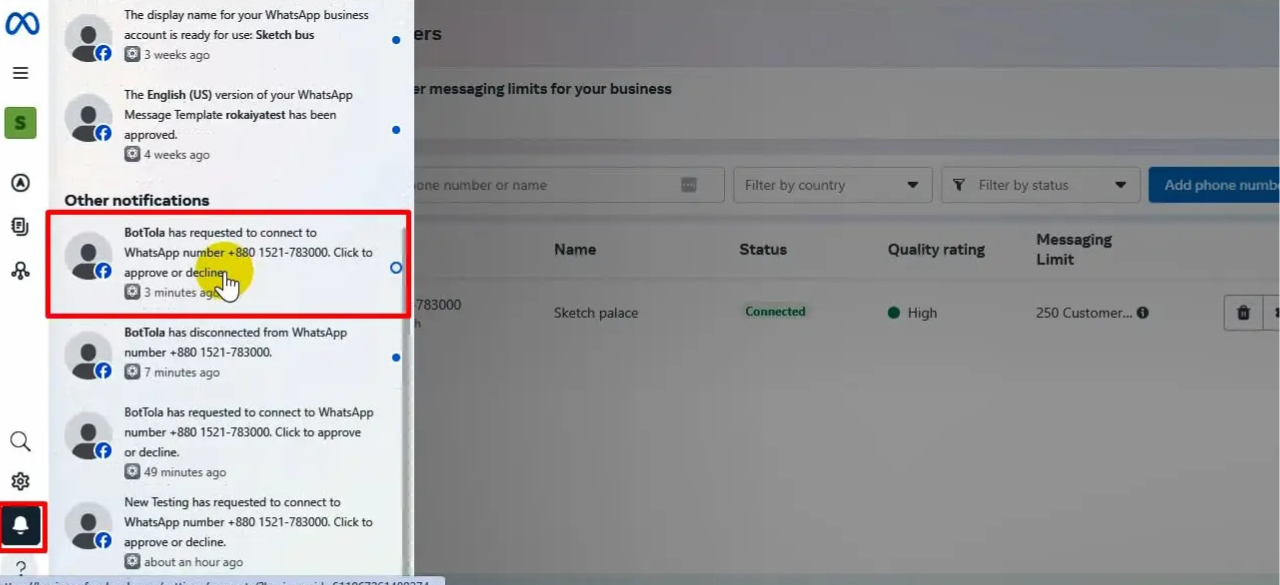The width and height of the screenshot is (1280, 585).
Task: Open the compass-shaped sidebar icon
Action: 20,183
